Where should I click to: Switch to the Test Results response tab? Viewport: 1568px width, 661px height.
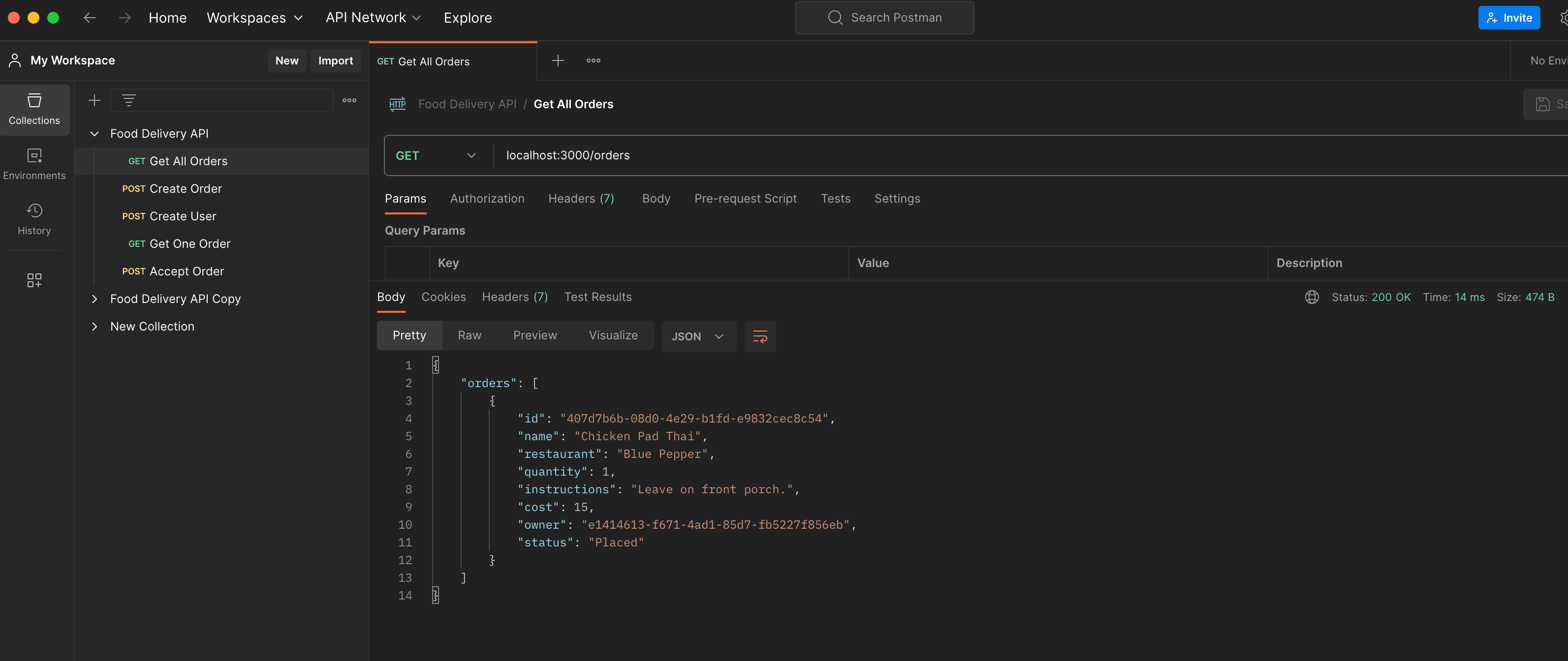(597, 297)
